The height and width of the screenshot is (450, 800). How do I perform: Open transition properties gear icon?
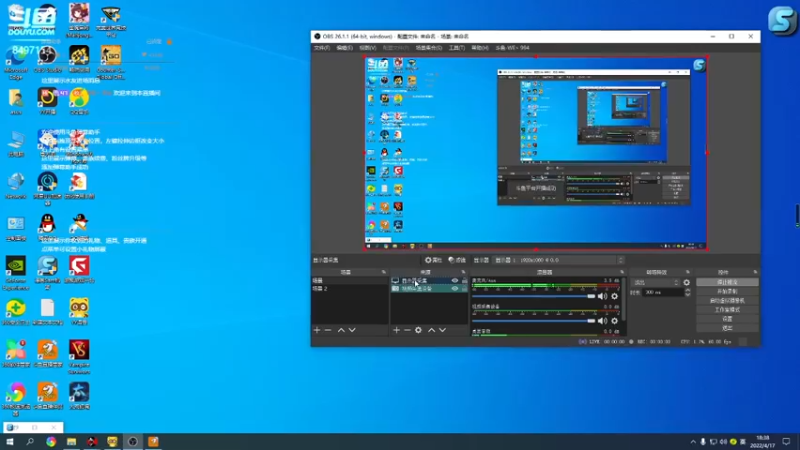point(687,282)
